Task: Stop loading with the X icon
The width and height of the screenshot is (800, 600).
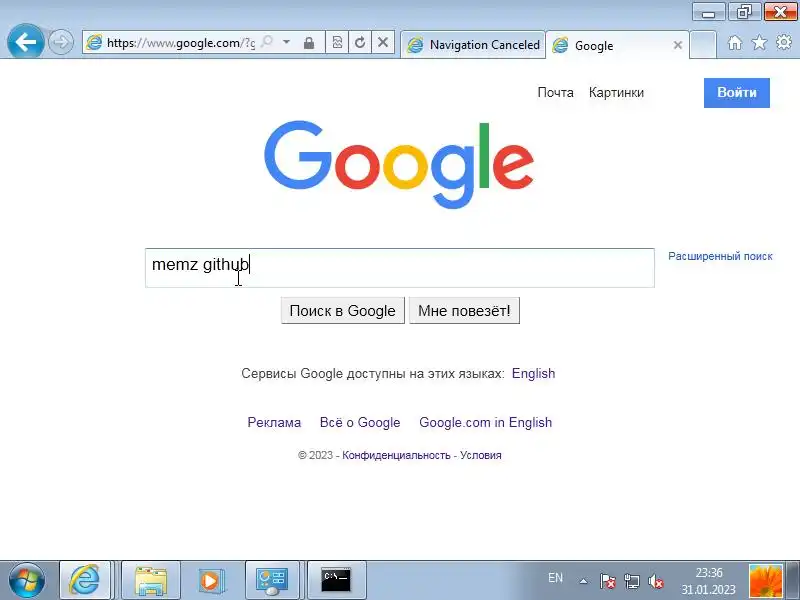Action: pos(383,42)
